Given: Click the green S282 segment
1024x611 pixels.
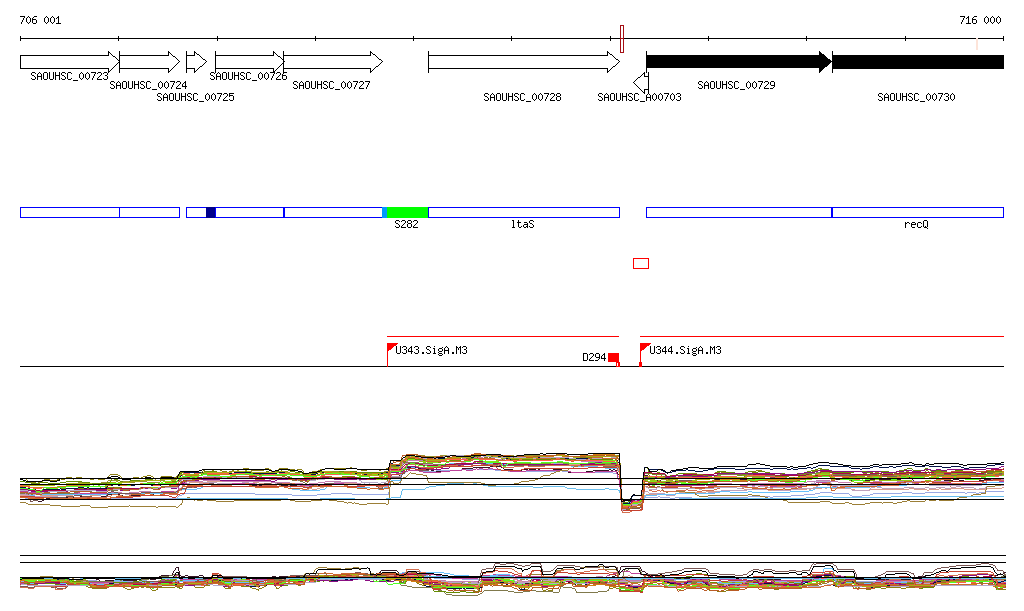Looking at the screenshot, I should pyautogui.click(x=408, y=212).
